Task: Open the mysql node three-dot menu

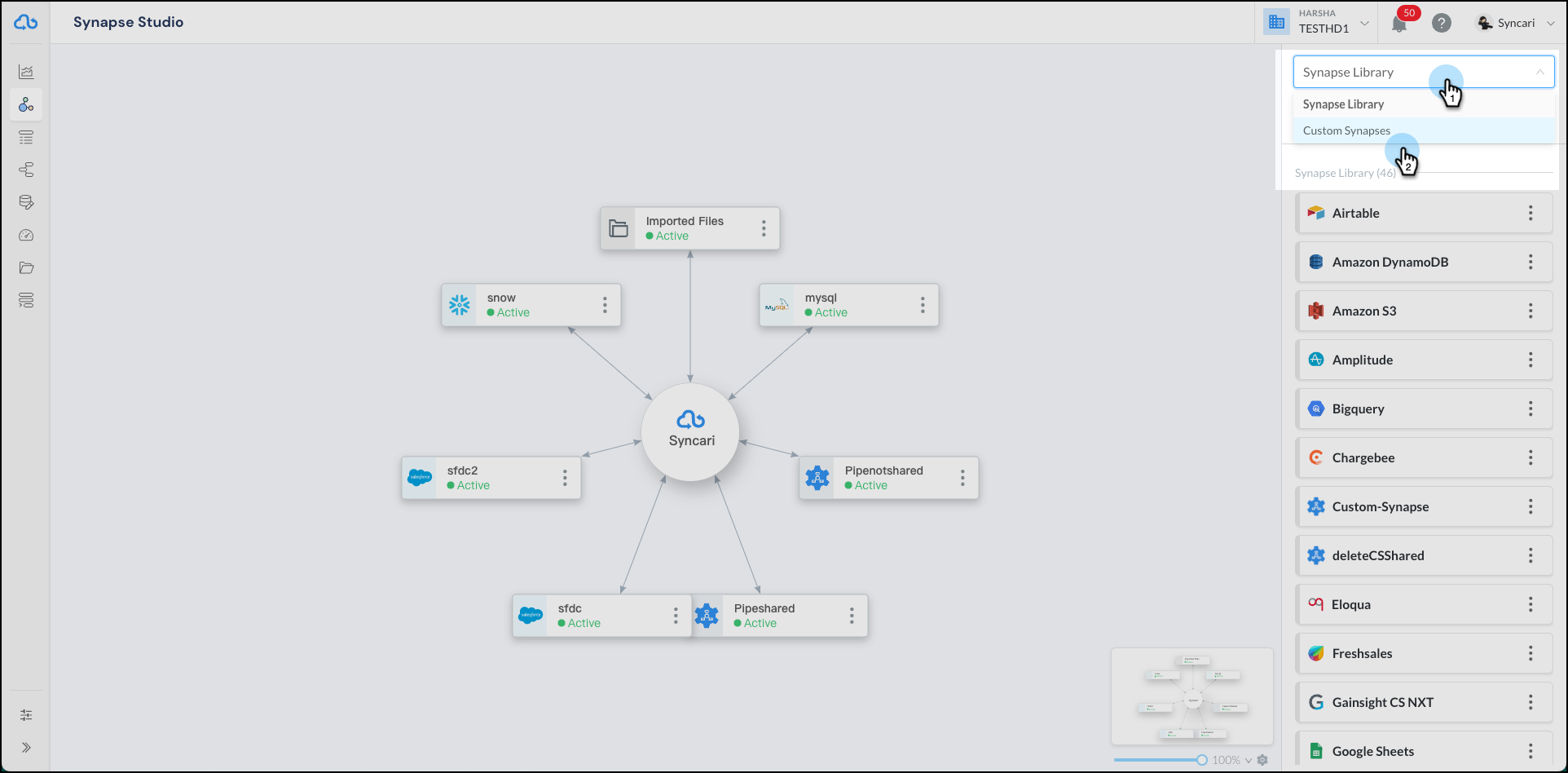Action: pos(923,305)
